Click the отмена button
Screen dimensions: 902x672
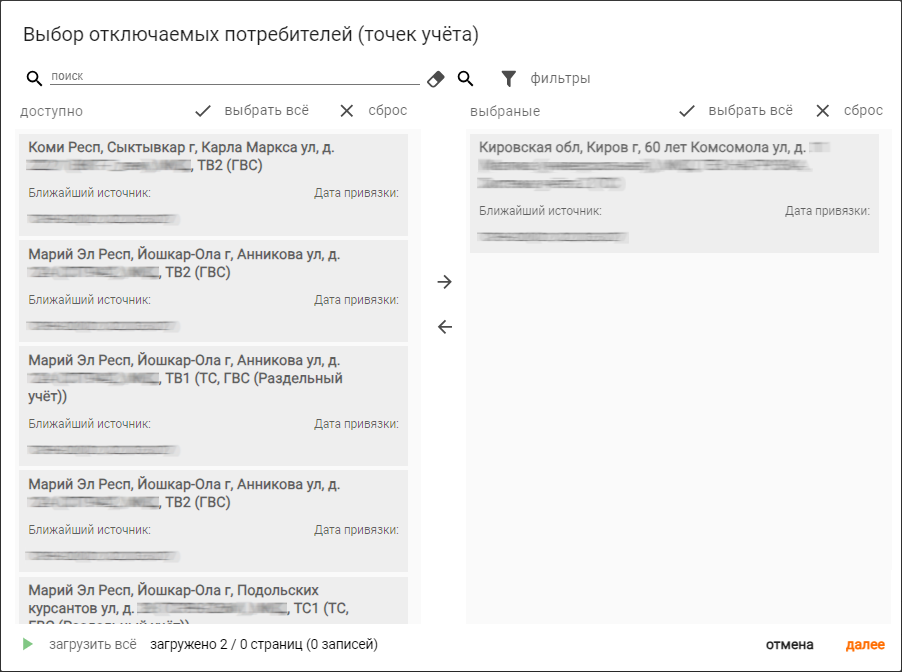pyautogui.click(x=789, y=644)
